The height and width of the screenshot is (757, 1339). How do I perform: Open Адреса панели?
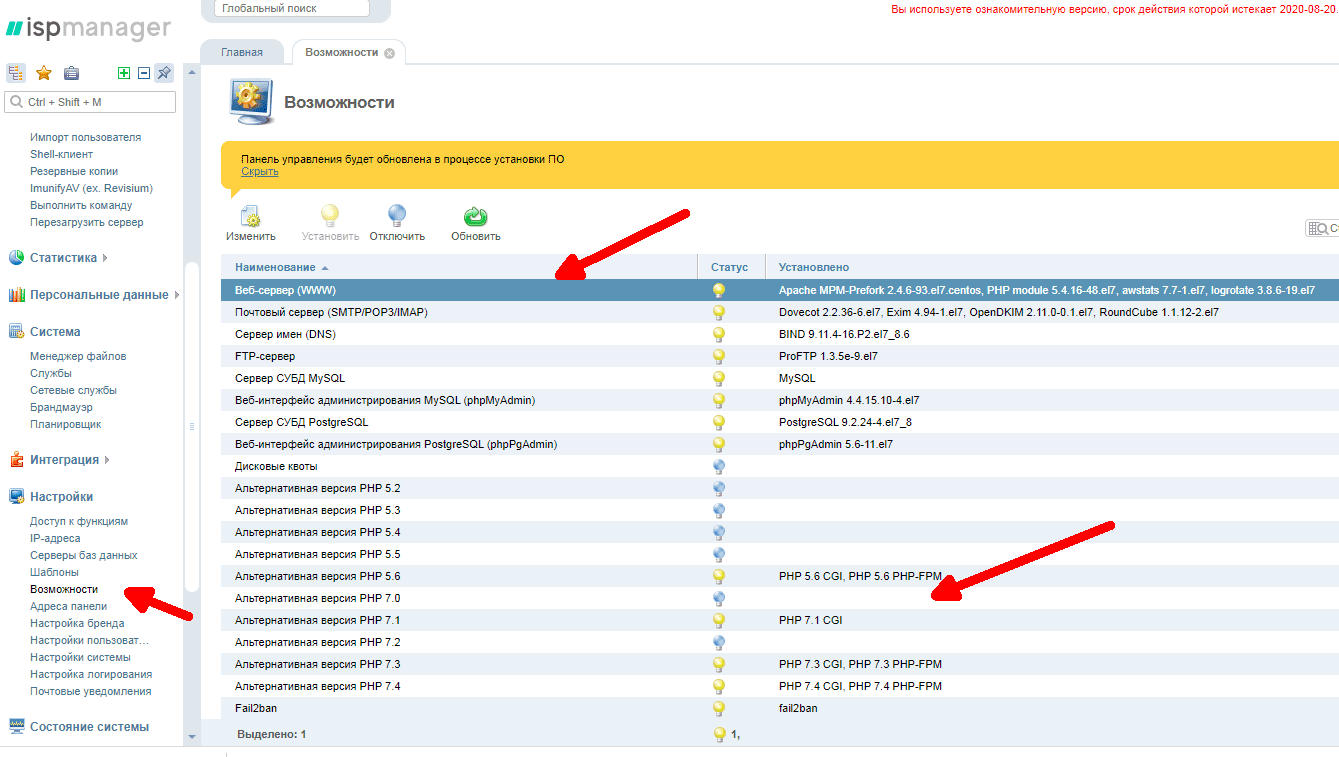click(x=68, y=606)
